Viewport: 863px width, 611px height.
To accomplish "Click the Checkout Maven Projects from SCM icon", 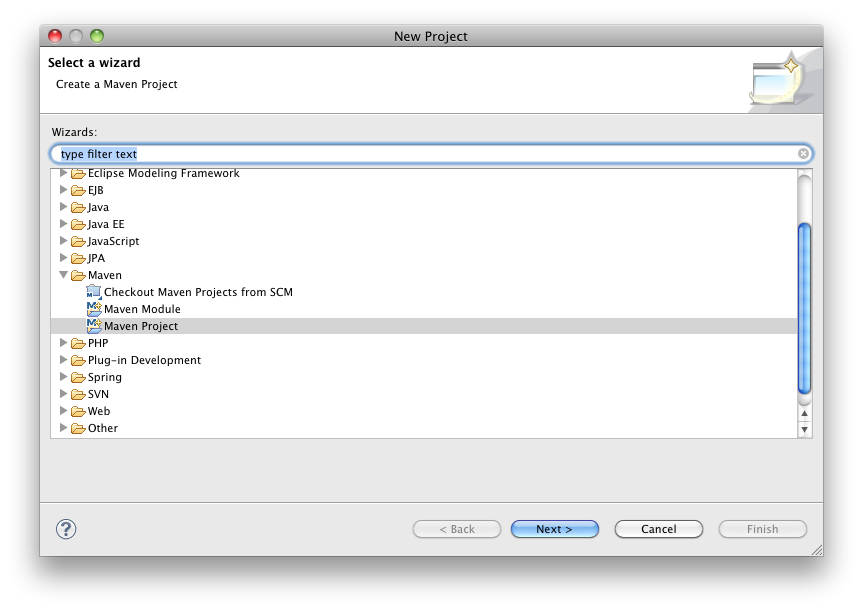I will point(94,292).
